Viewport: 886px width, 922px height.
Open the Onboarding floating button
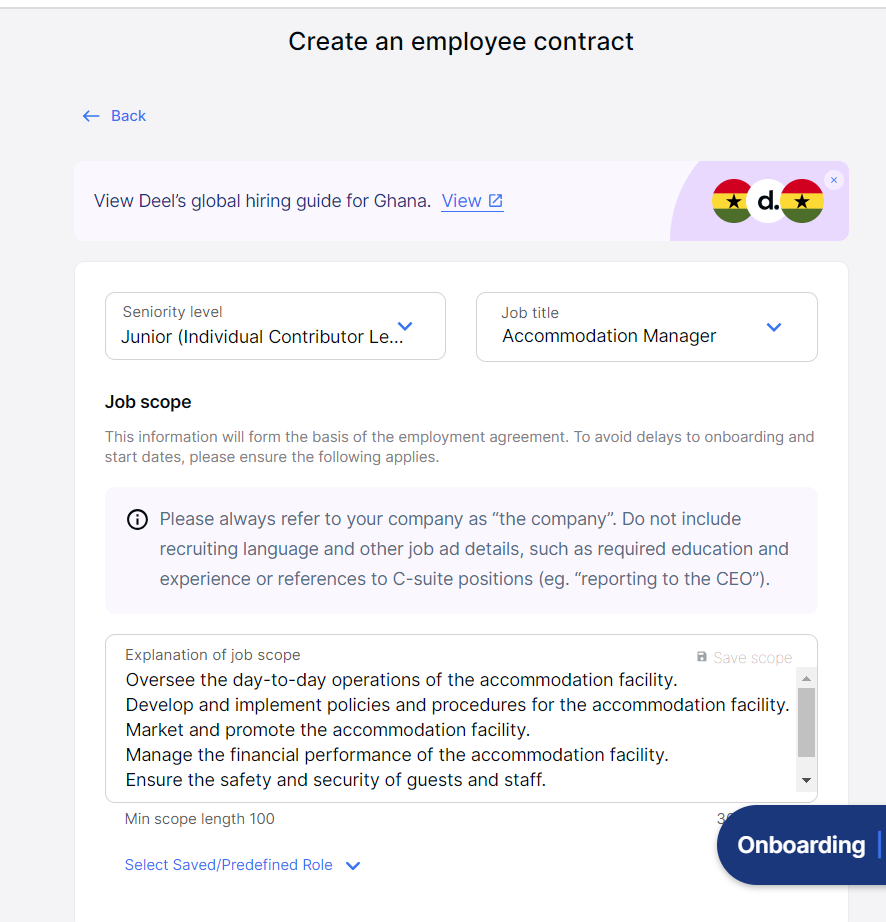pyautogui.click(x=801, y=845)
